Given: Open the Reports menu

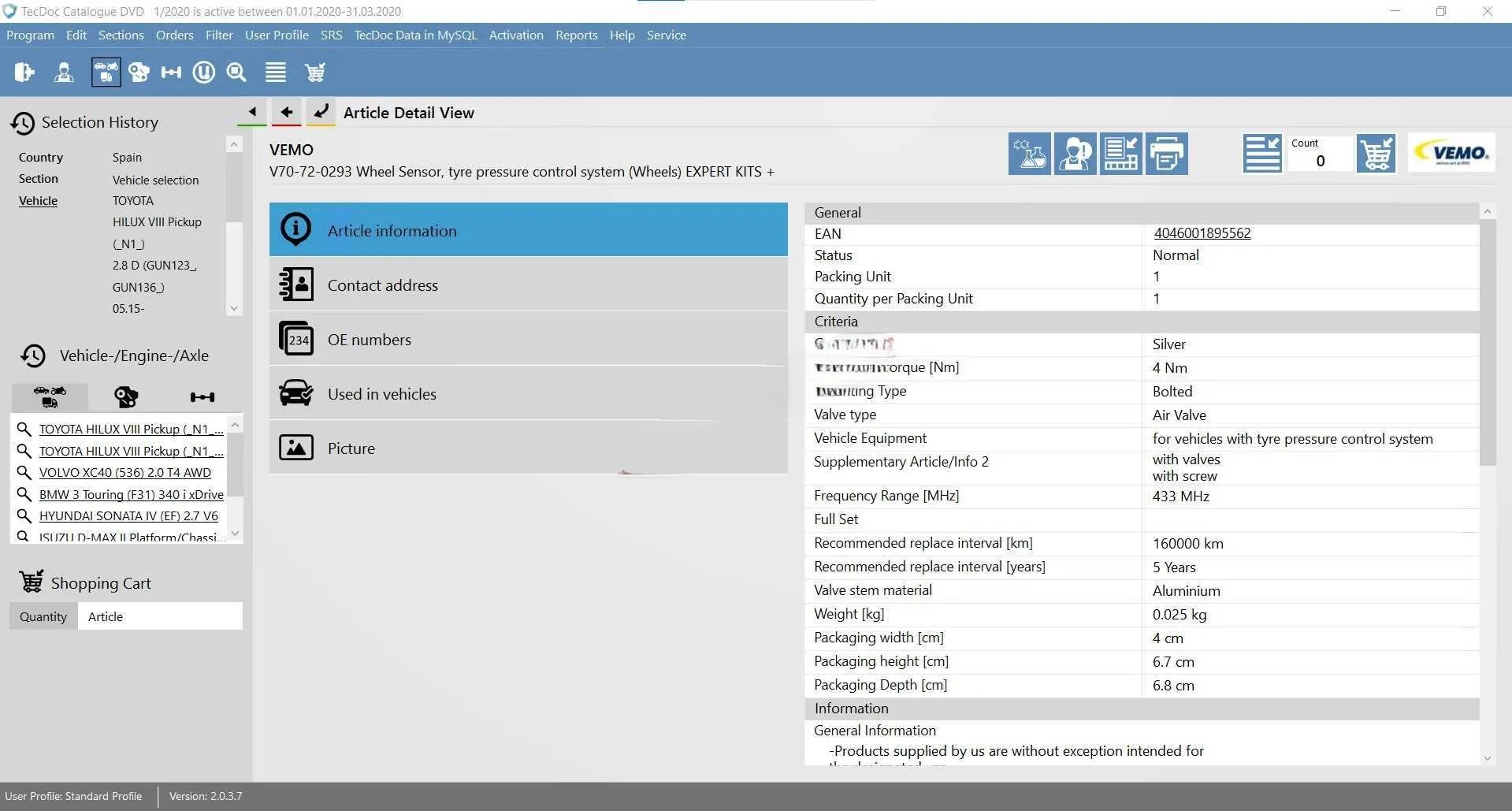Looking at the screenshot, I should (x=577, y=35).
